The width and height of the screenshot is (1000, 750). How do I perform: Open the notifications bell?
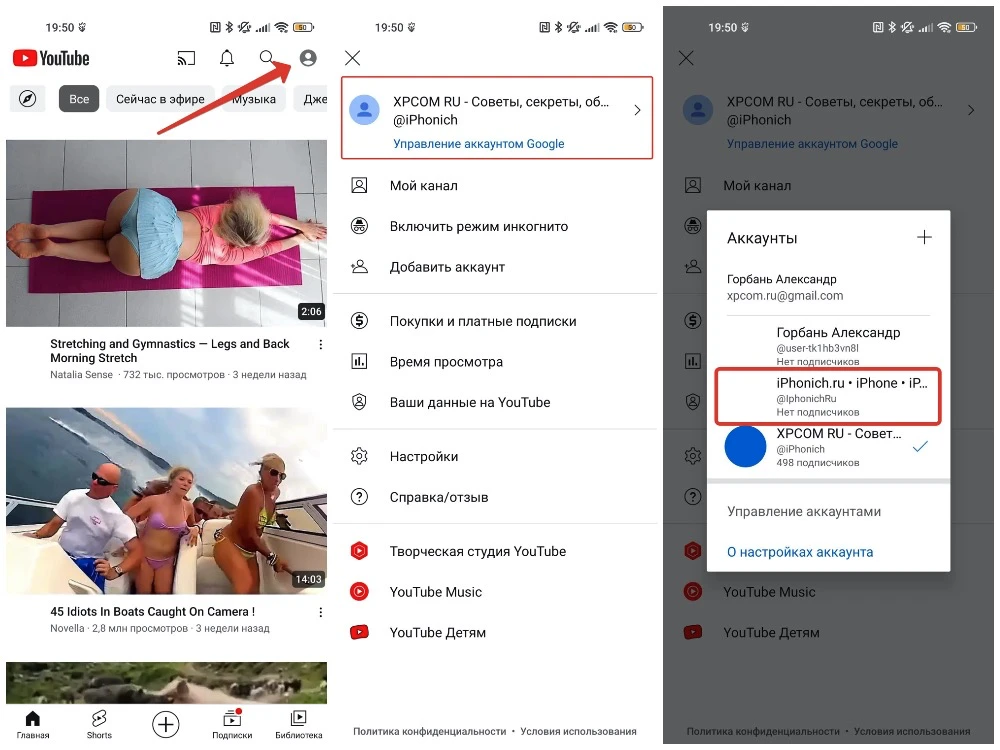[x=227, y=59]
